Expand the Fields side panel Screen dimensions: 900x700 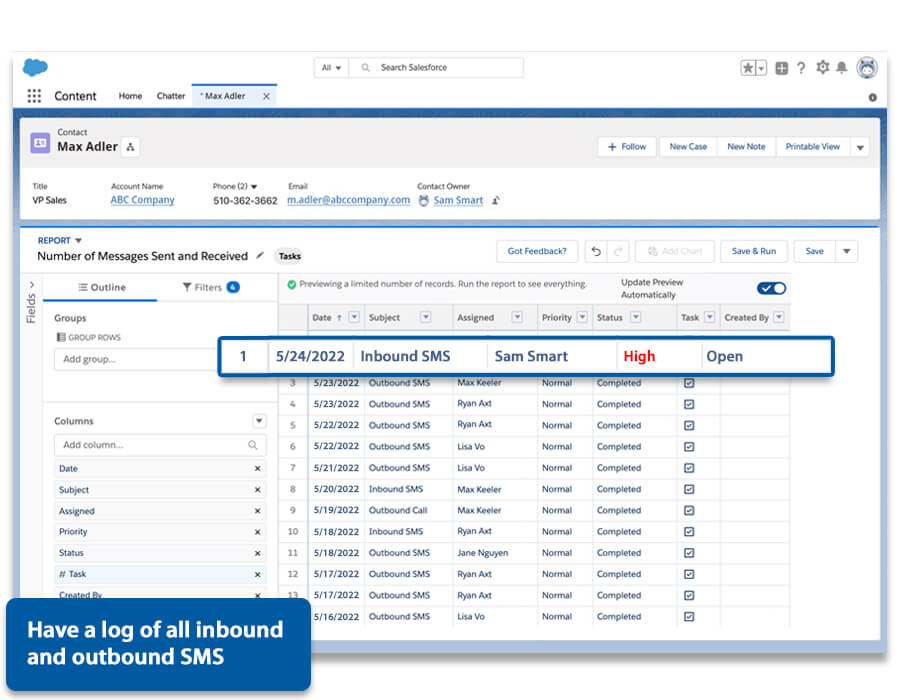(32, 285)
